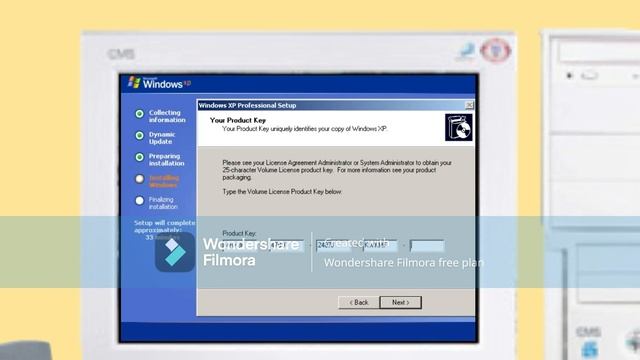The width and height of the screenshot is (640, 360).
Task: Click the CD package icon in setup header
Action: pos(458,127)
